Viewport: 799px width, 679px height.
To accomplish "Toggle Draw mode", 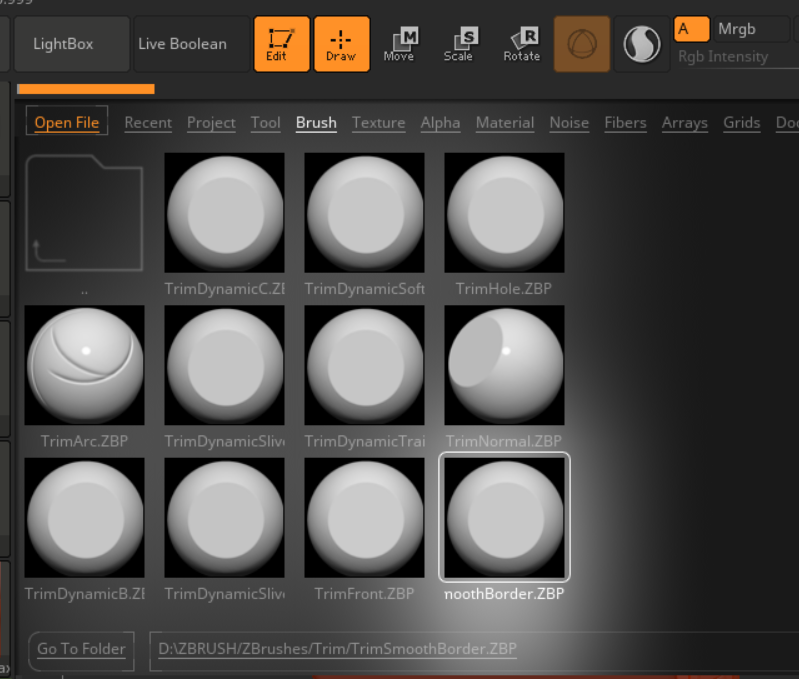I will click(342, 44).
